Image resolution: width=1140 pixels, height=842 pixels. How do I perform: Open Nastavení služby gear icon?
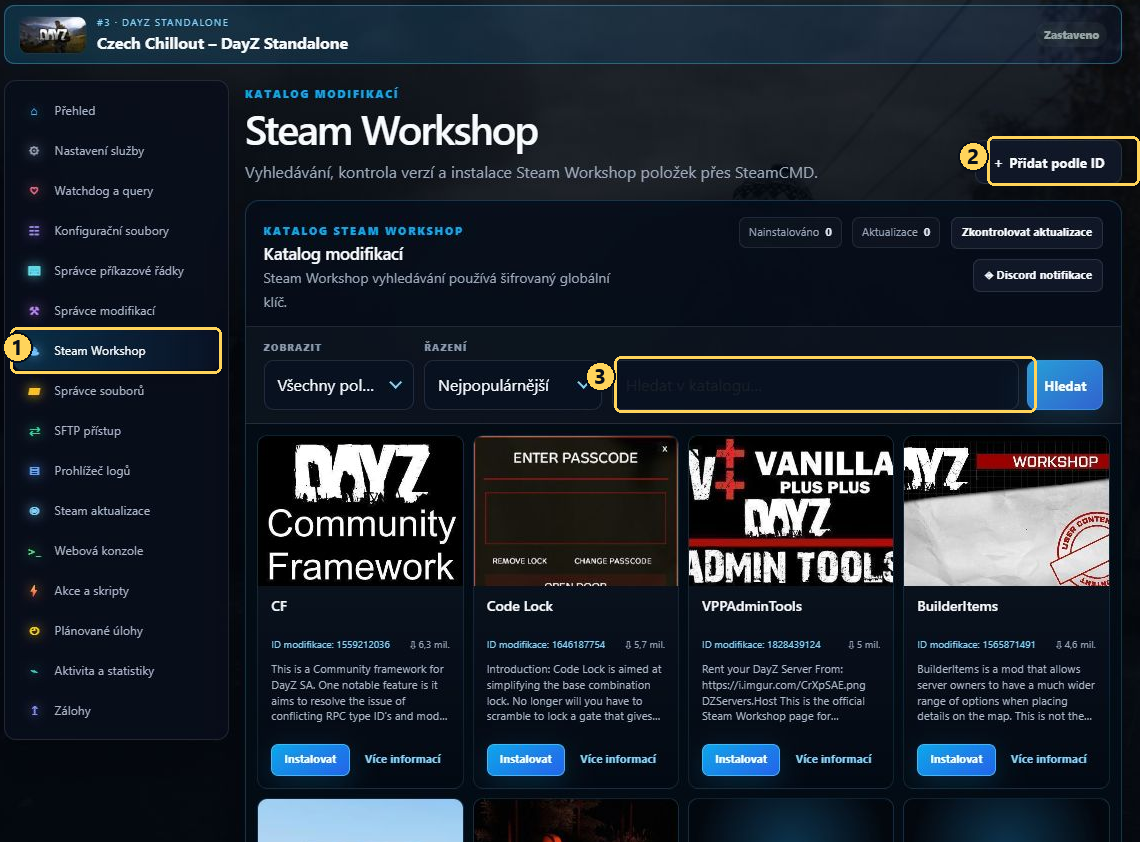click(34, 151)
